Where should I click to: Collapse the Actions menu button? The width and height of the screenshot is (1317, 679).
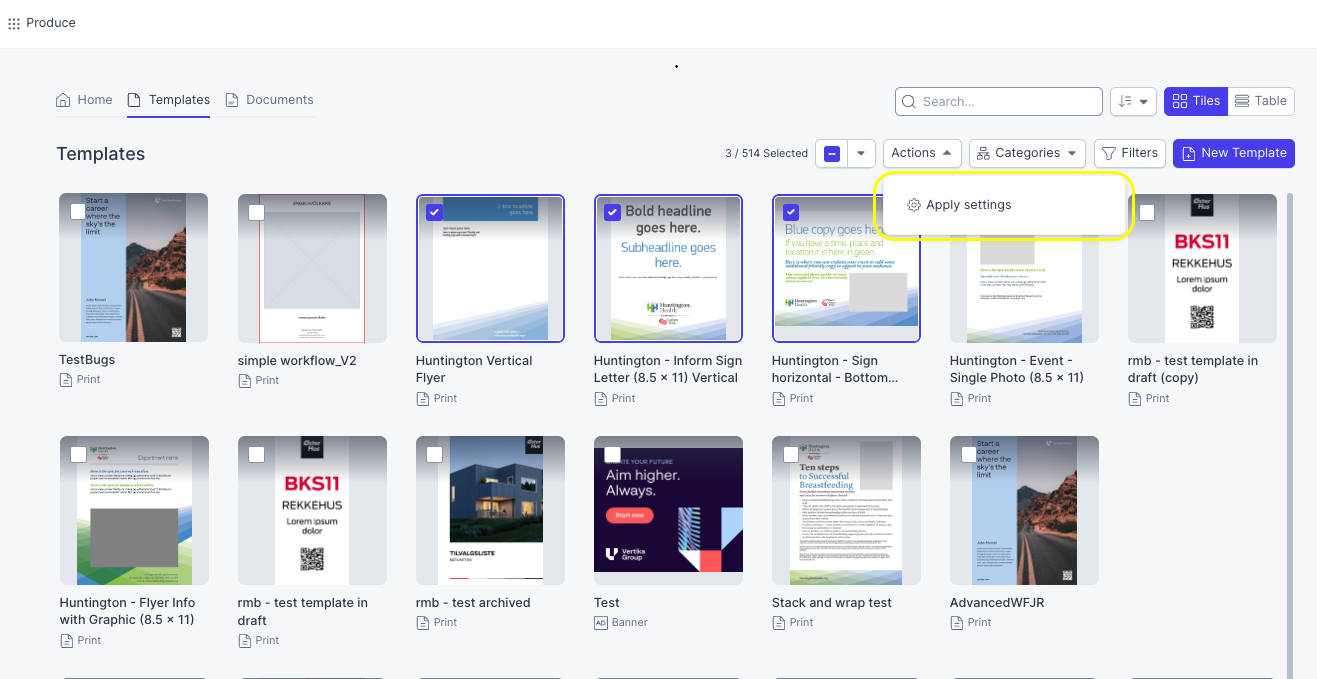click(922, 153)
